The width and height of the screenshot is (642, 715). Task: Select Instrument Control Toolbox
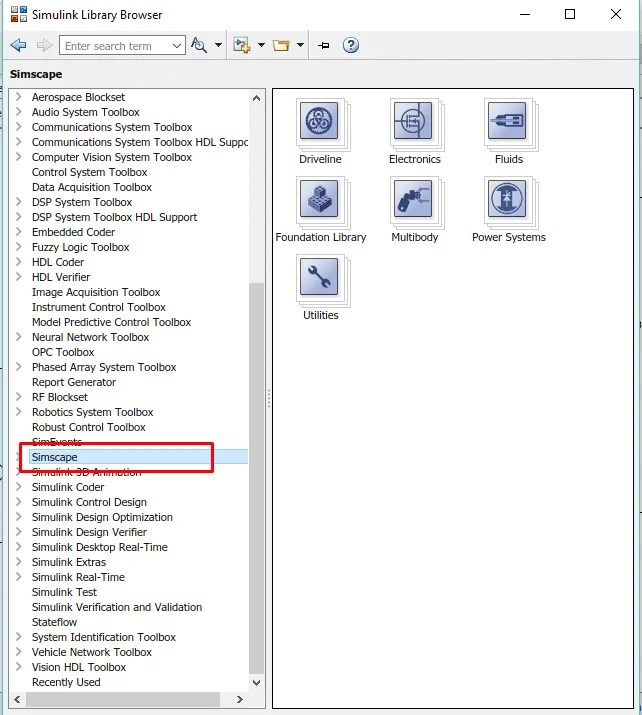tap(99, 307)
